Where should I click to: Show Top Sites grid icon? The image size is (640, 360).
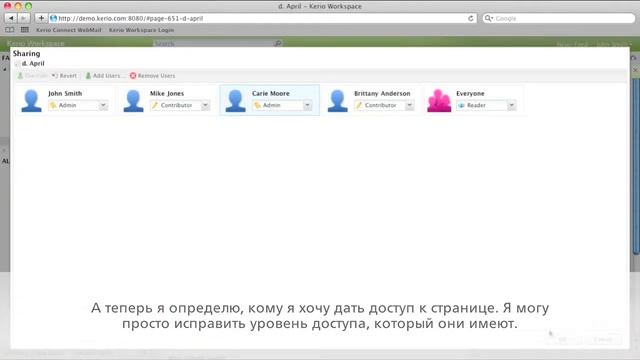pyautogui.click(x=24, y=30)
